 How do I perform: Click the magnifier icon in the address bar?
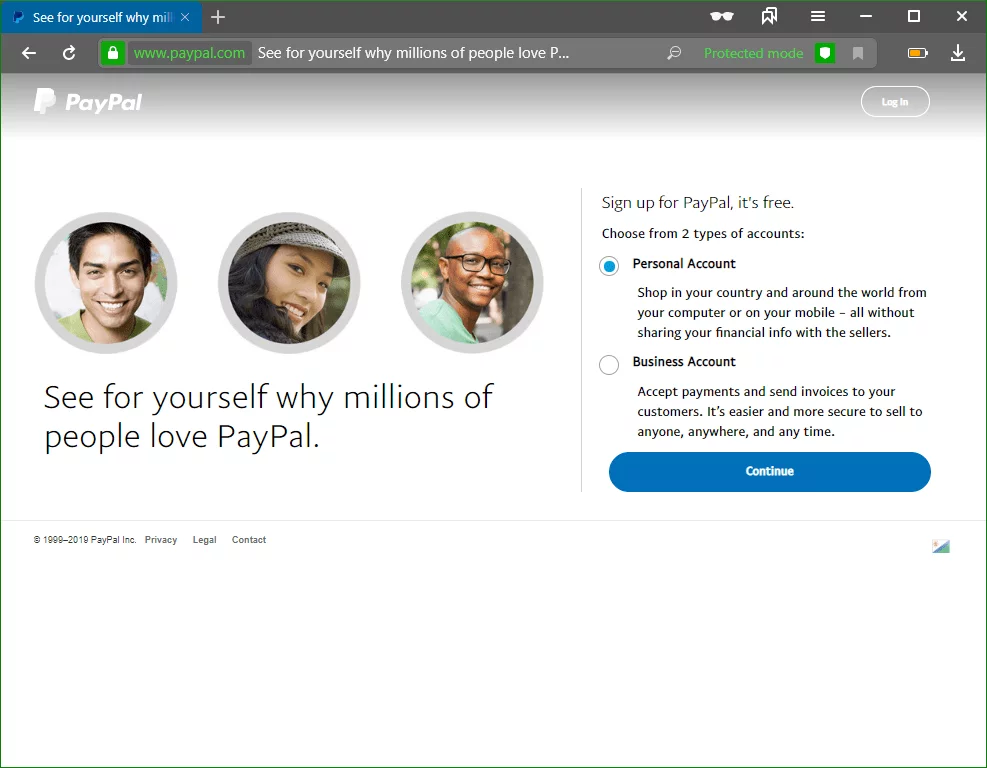coord(674,53)
